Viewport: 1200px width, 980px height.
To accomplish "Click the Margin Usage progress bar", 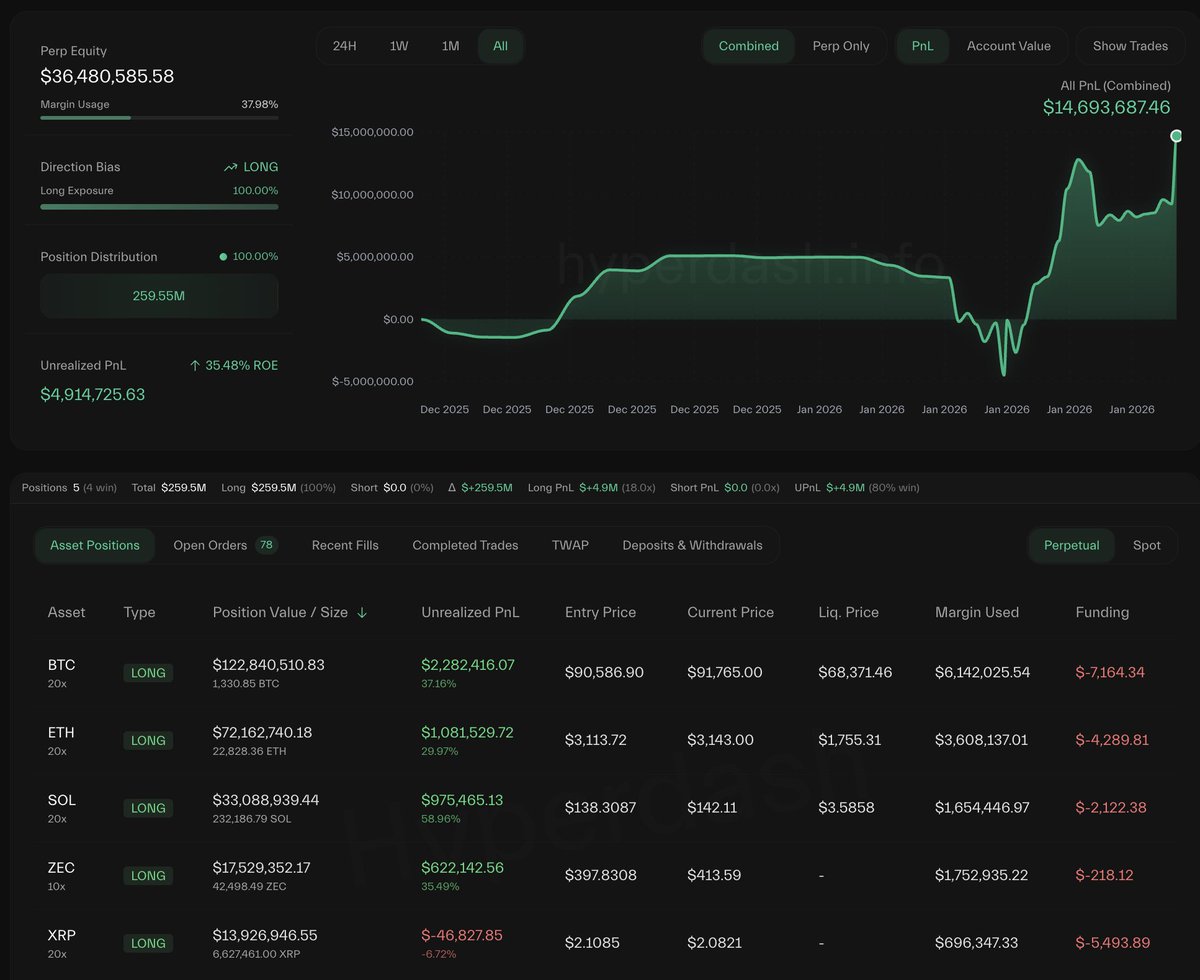I will click(x=159, y=118).
